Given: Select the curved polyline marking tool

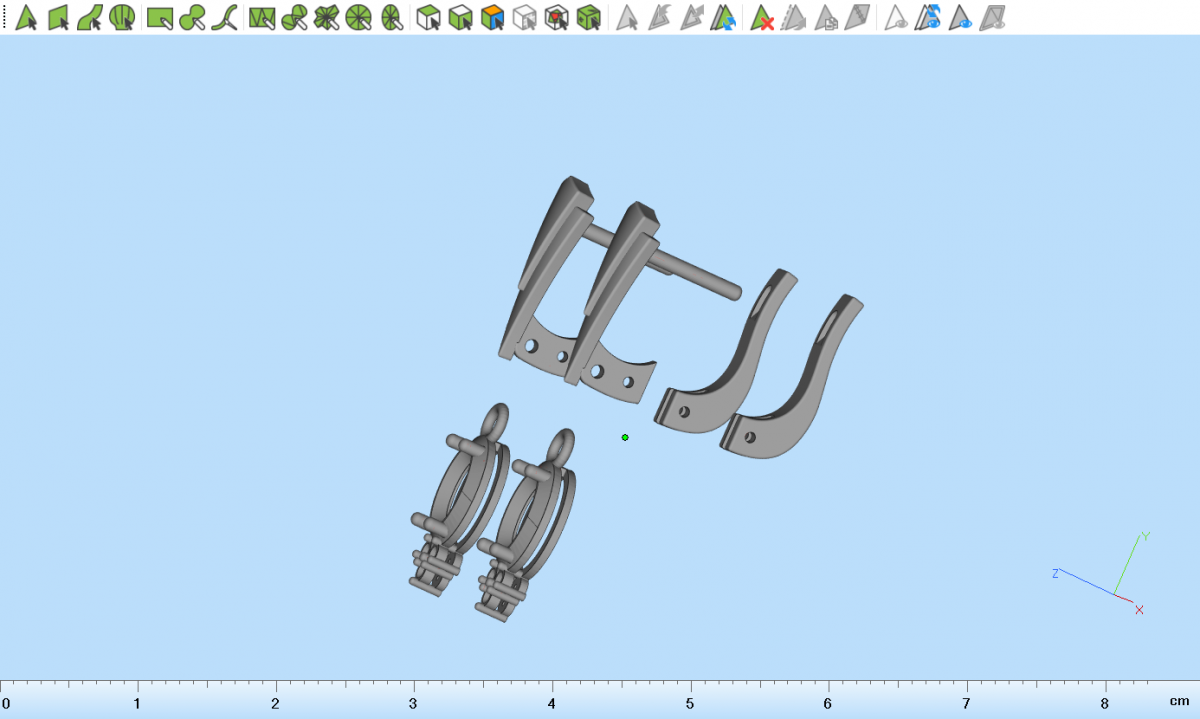Looking at the screenshot, I should click(x=225, y=17).
